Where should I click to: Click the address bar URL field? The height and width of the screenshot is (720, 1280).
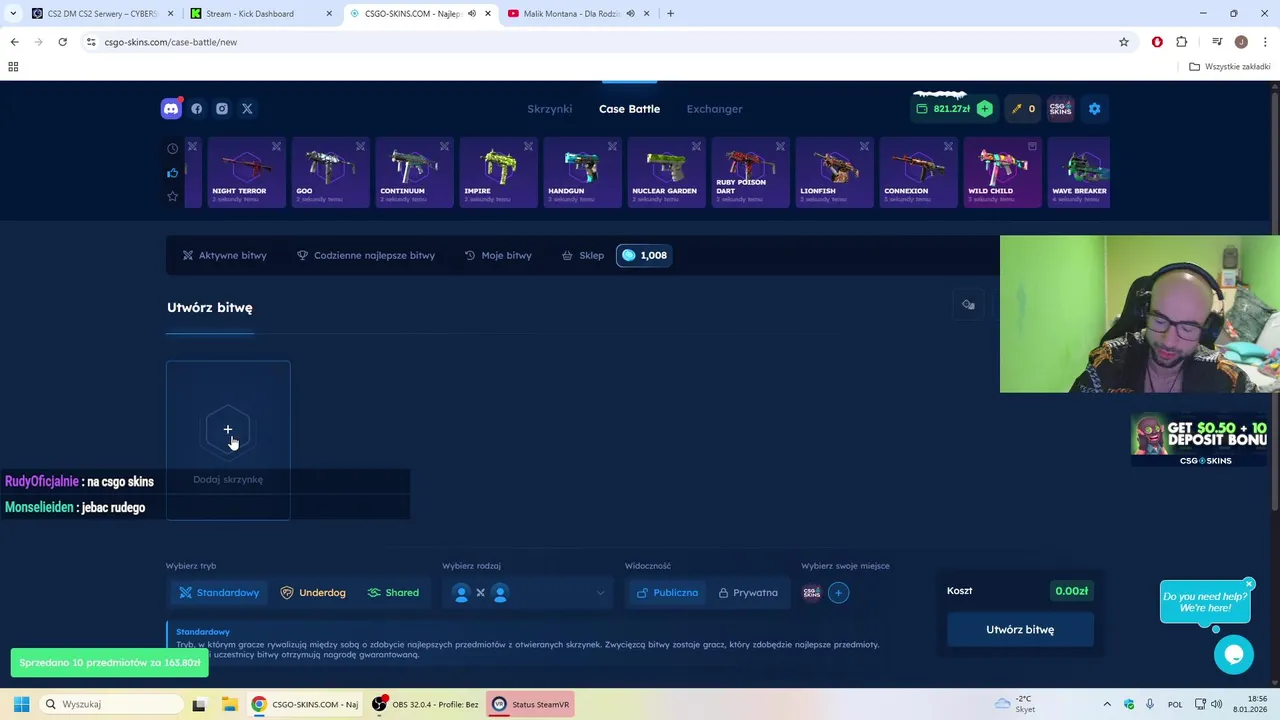(600, 42)
